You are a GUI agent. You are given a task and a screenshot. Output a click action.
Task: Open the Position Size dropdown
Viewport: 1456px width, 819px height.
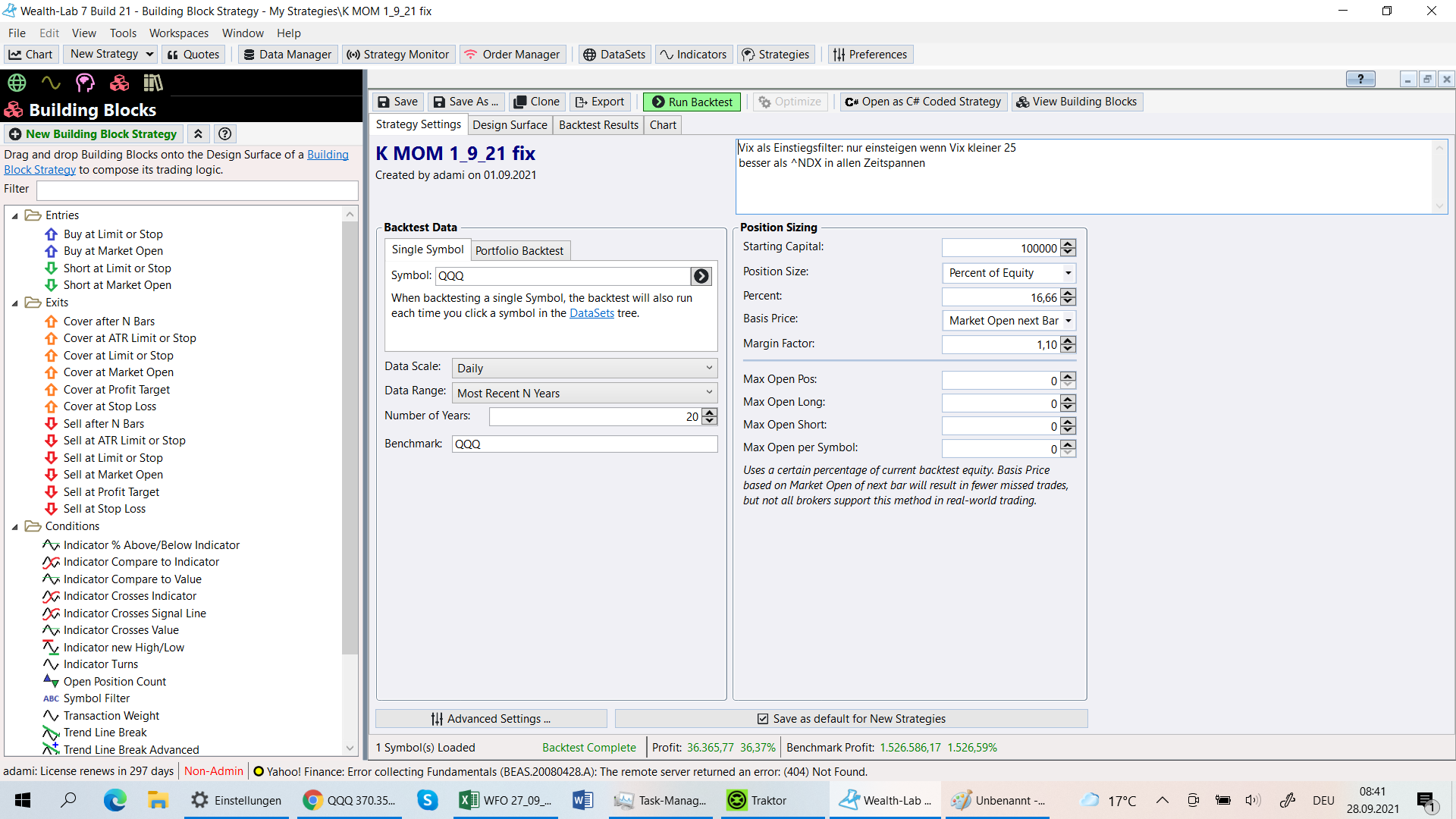tap(1009, 273)
